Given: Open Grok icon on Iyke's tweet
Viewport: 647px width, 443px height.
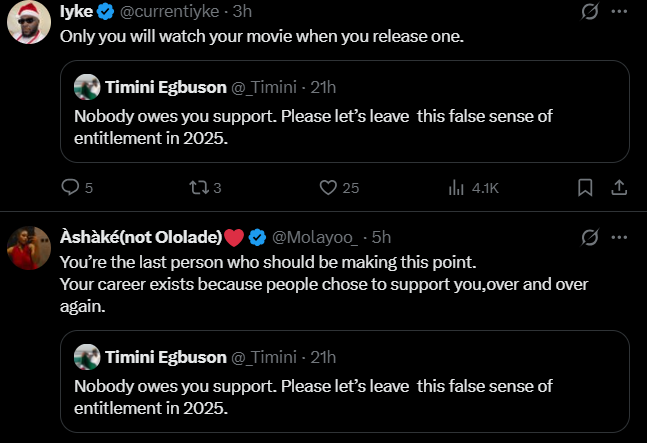Looking at the screenshot, I should [590, 13].
